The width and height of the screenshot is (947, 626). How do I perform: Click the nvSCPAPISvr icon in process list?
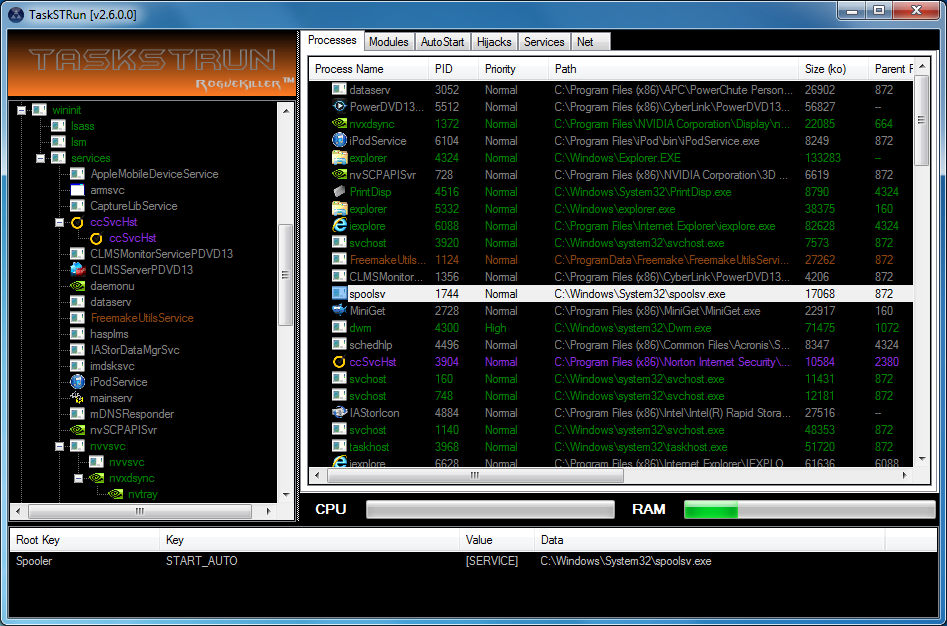click(339, 174)
